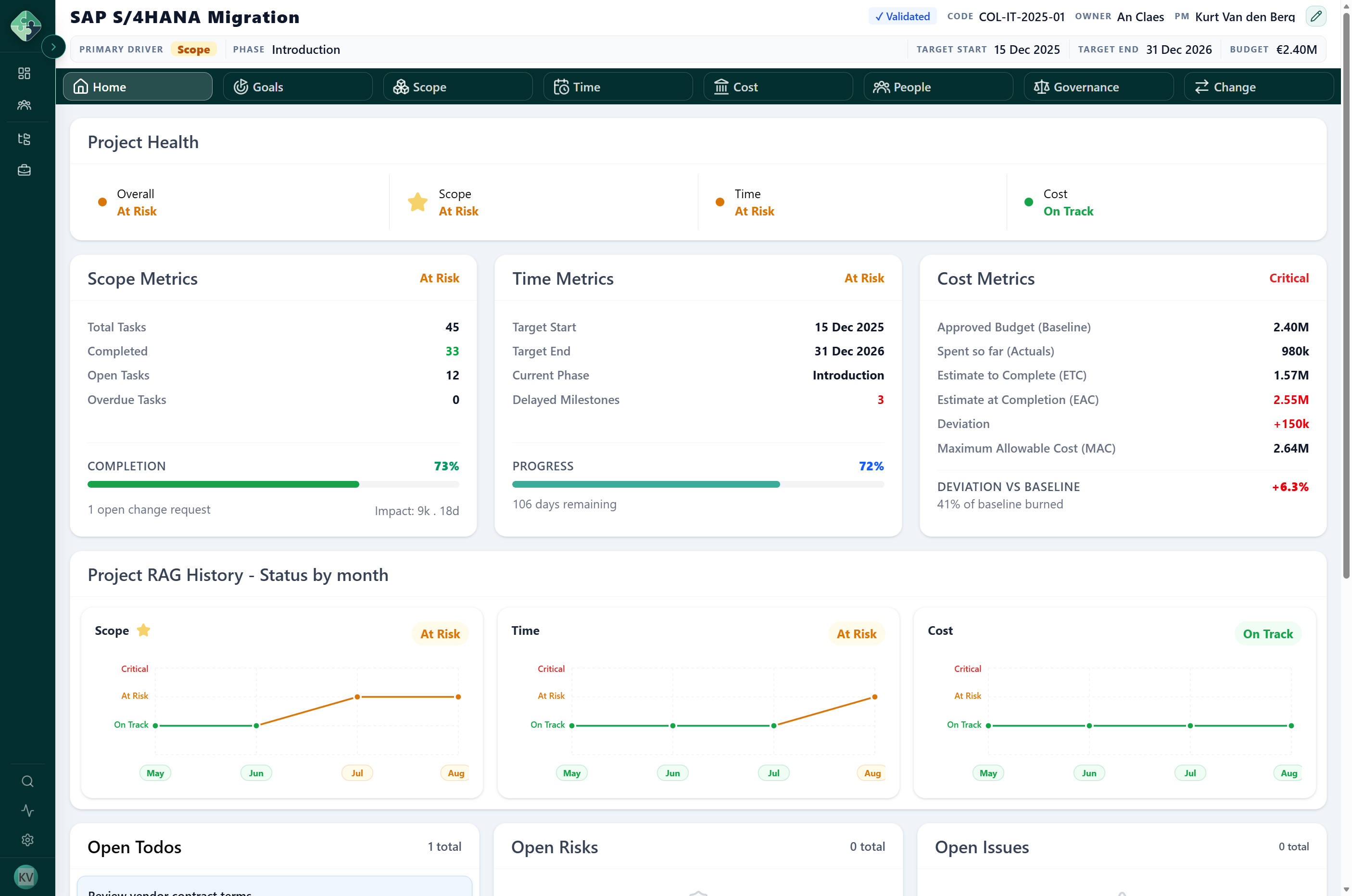Click the Aug label under Scope chart
This screenshot has height=896, width=1352.
click(x=455, y=773)
